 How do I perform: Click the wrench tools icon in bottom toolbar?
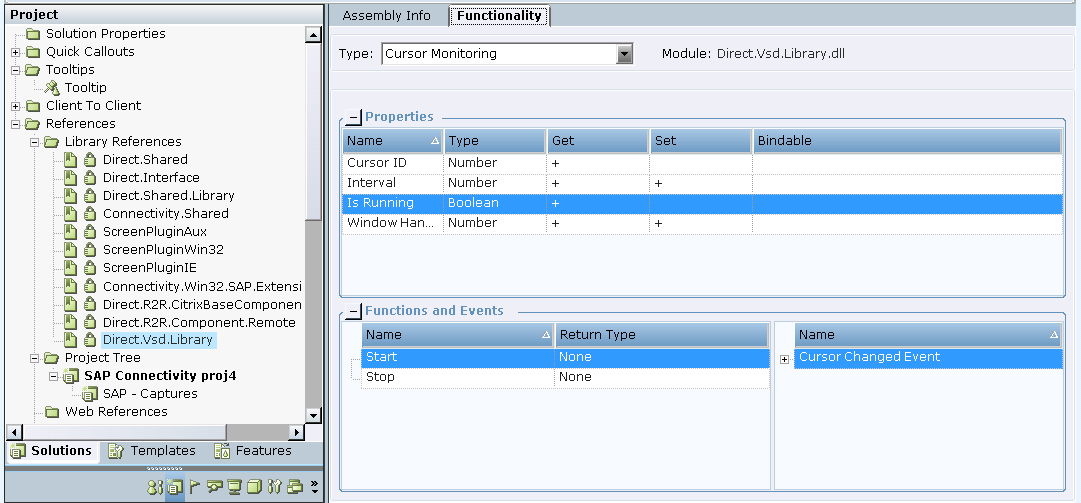pyautogui.click(x=275, y=487)
